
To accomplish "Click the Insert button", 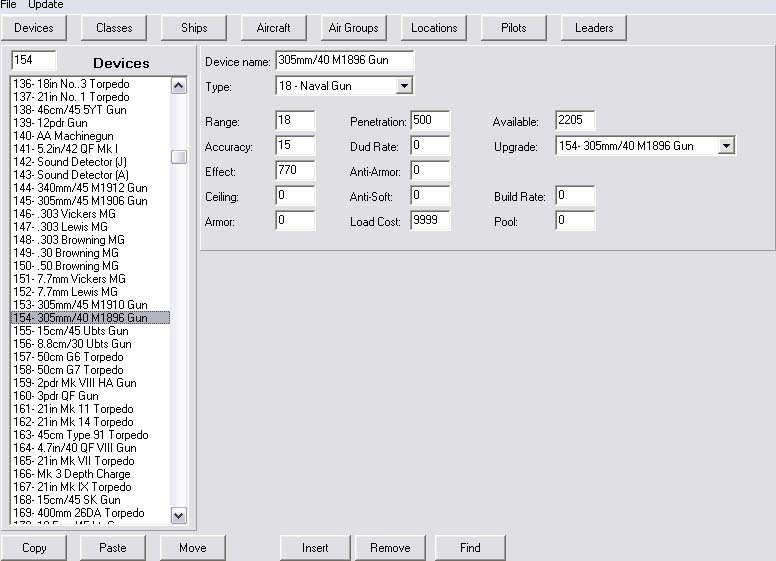I will coord(315,548).
